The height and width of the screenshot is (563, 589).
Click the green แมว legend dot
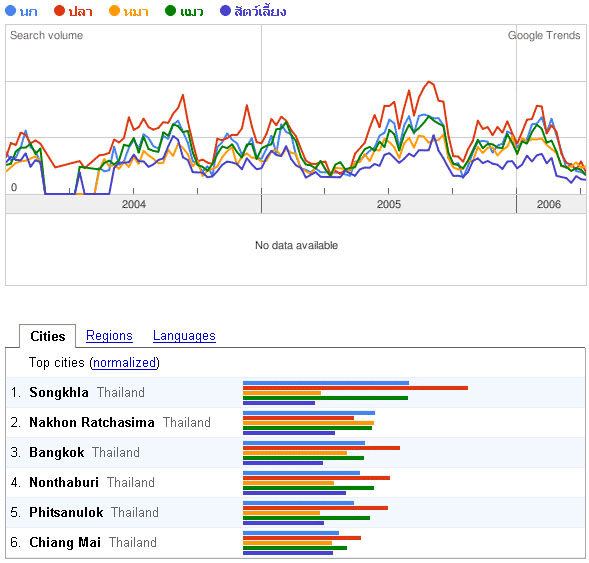[170, 11]
